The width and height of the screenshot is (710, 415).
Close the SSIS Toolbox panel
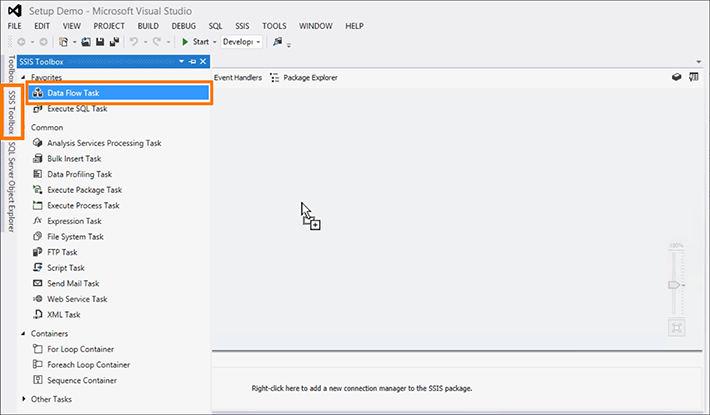(x=203, y=62)
